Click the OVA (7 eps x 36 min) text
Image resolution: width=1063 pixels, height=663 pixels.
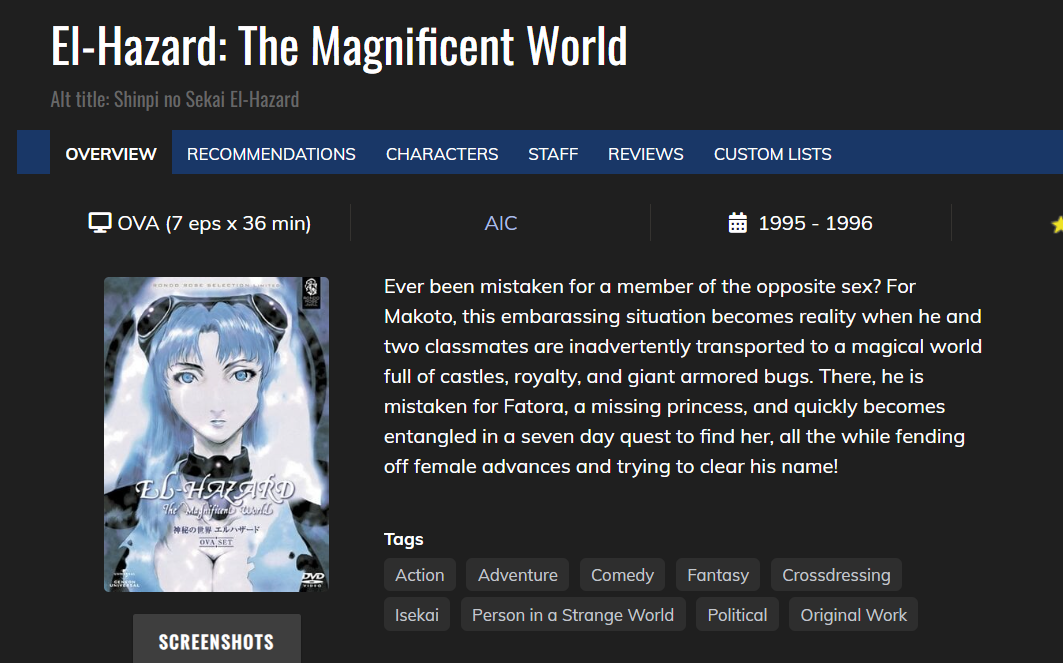tap(214, 223)
